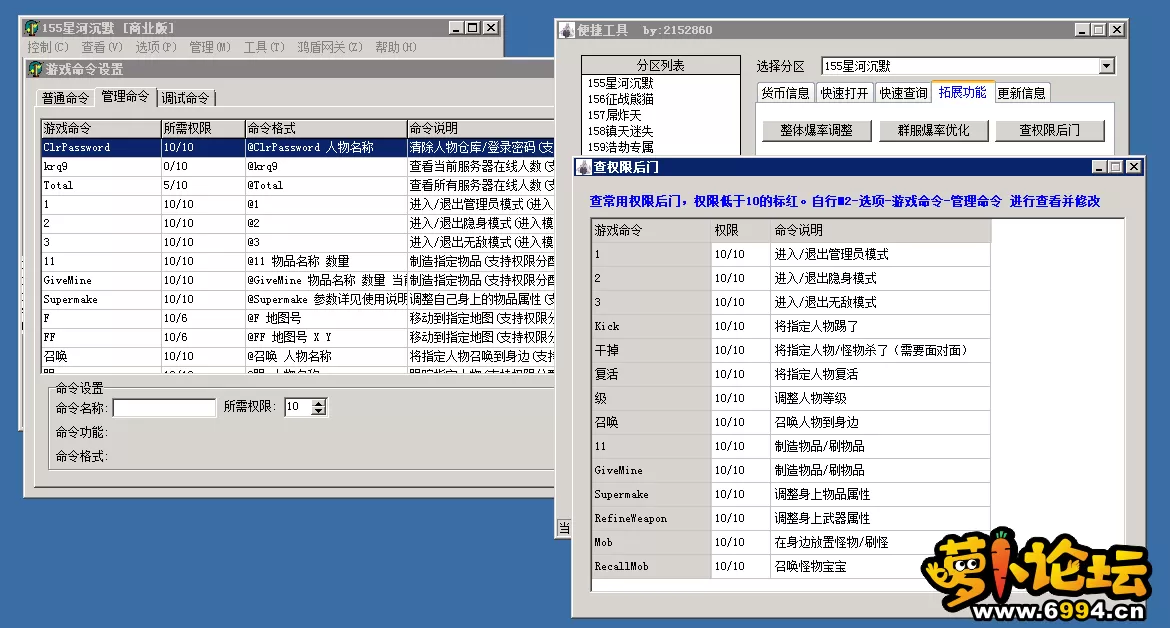Open the 控制(C) menu

point(48,47)
